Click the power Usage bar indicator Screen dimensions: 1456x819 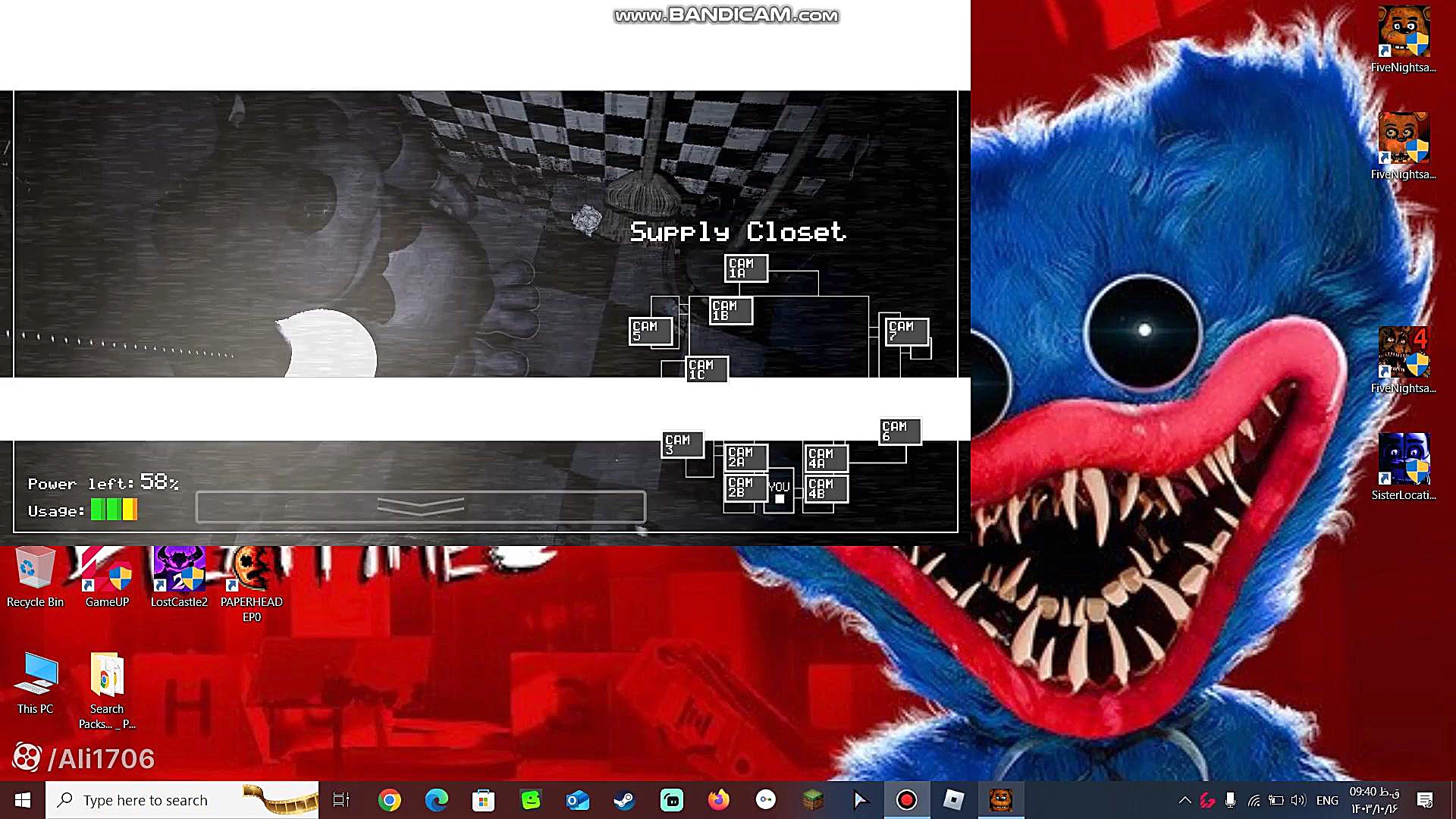(x=114, y=510)
